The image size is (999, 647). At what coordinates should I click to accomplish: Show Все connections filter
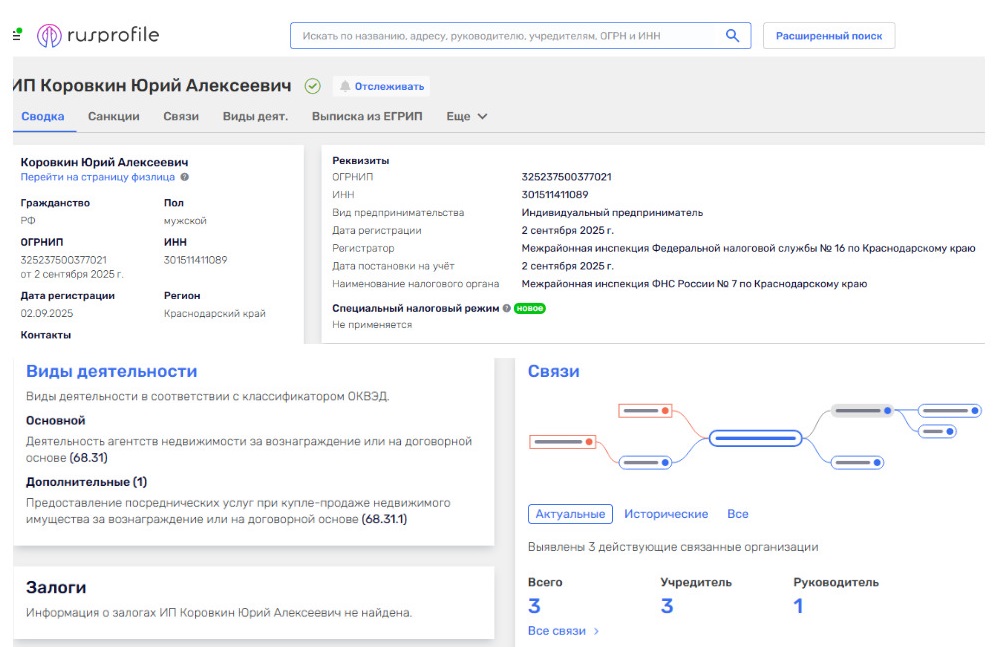click(738, 514)
